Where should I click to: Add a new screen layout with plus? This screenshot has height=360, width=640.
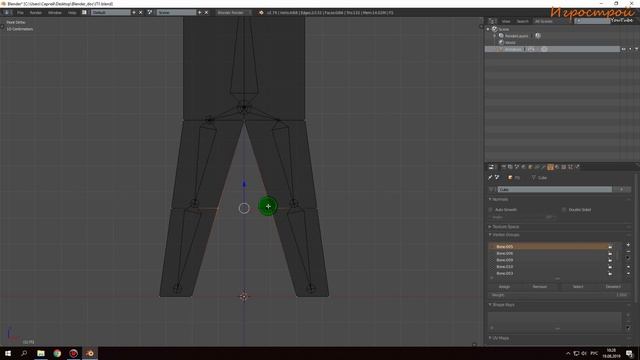(134, 13)
